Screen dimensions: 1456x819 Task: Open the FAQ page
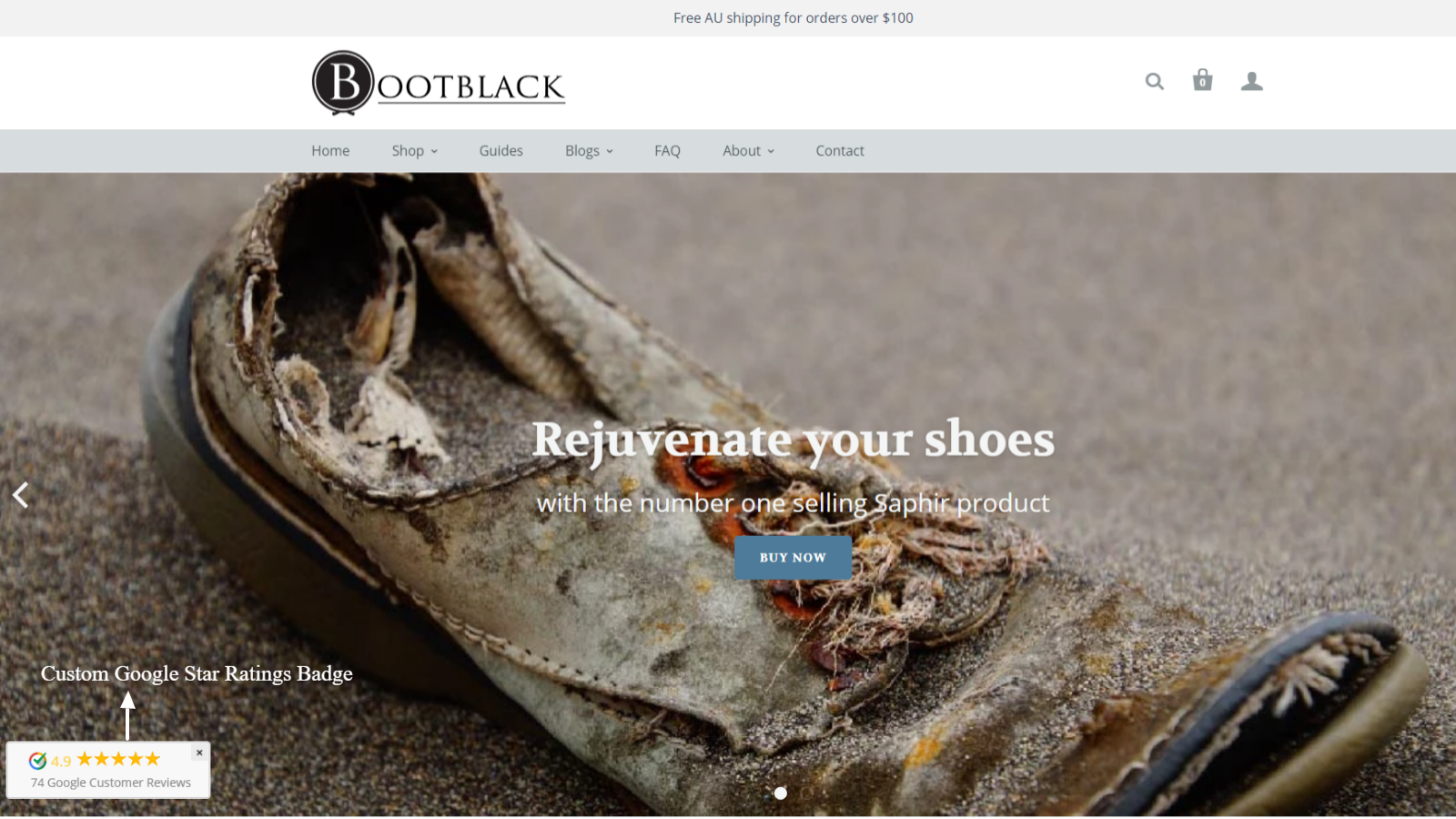point(667,151)
